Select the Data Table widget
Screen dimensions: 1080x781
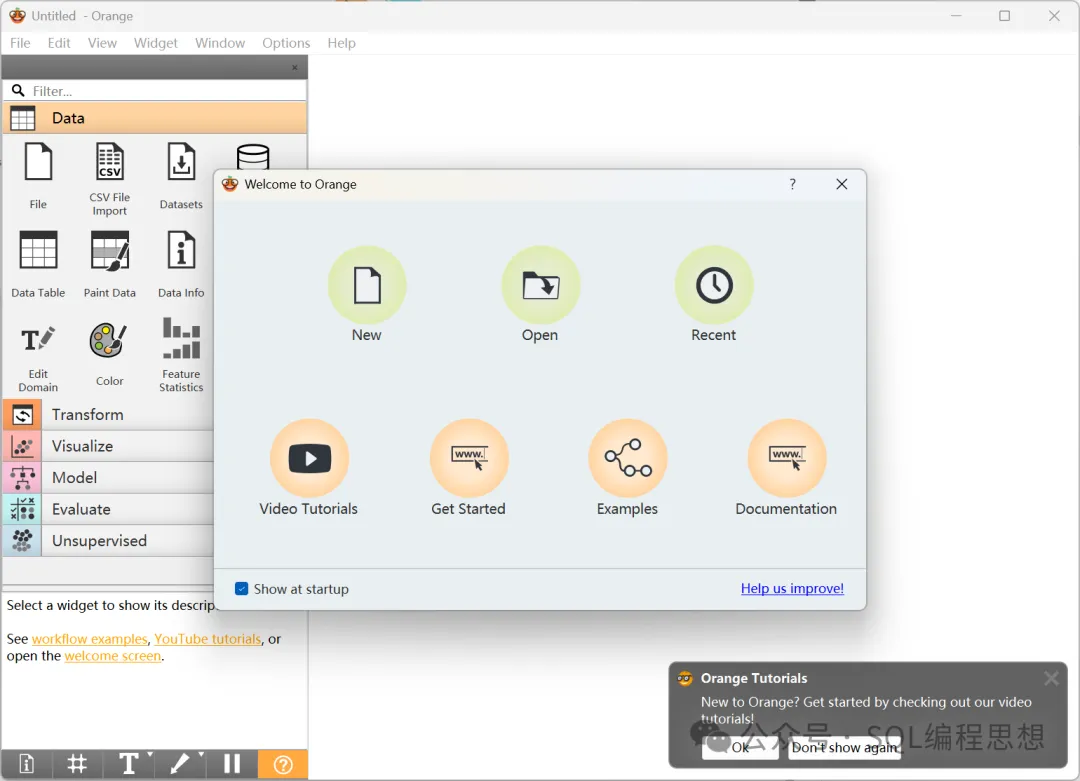click(x=38, y=264)
